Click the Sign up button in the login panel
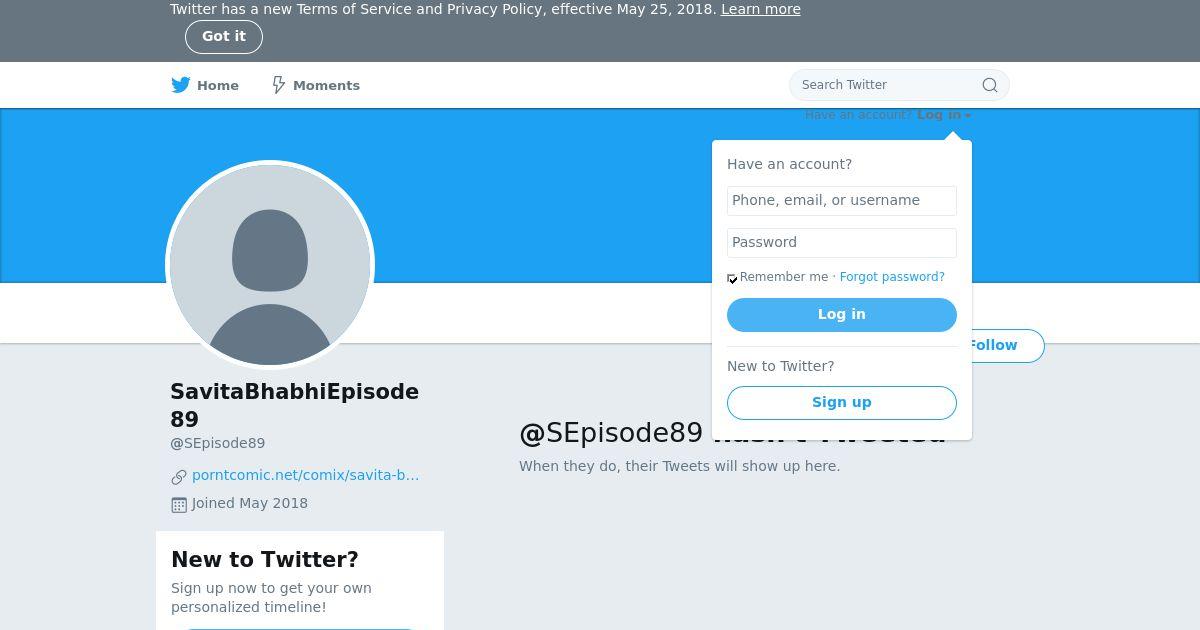 tap(842, 403)
